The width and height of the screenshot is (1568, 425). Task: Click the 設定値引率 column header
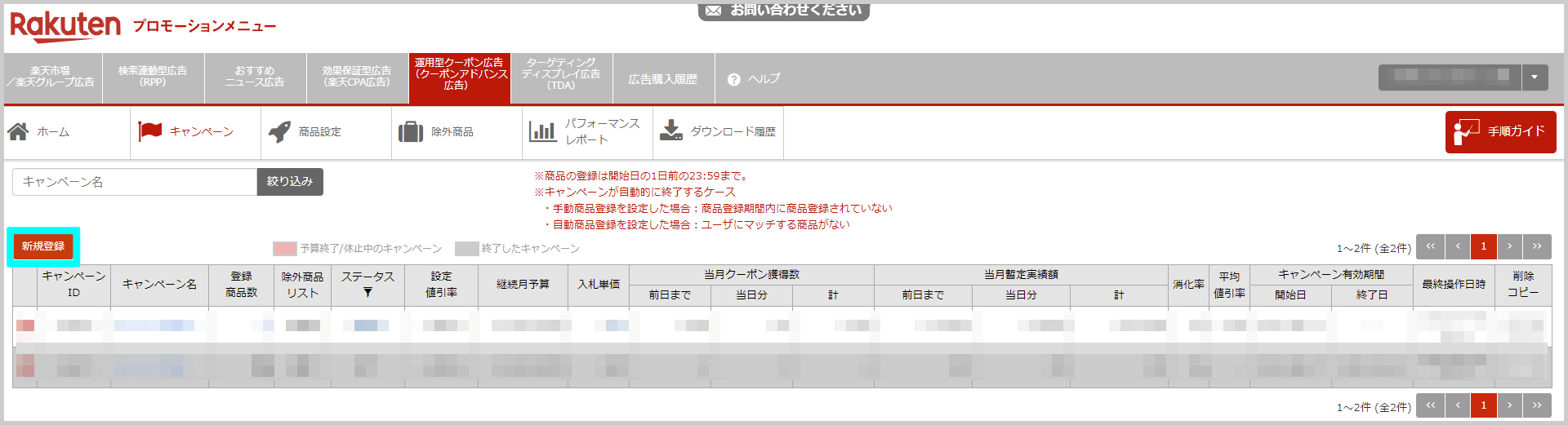[x=441, y=285]
